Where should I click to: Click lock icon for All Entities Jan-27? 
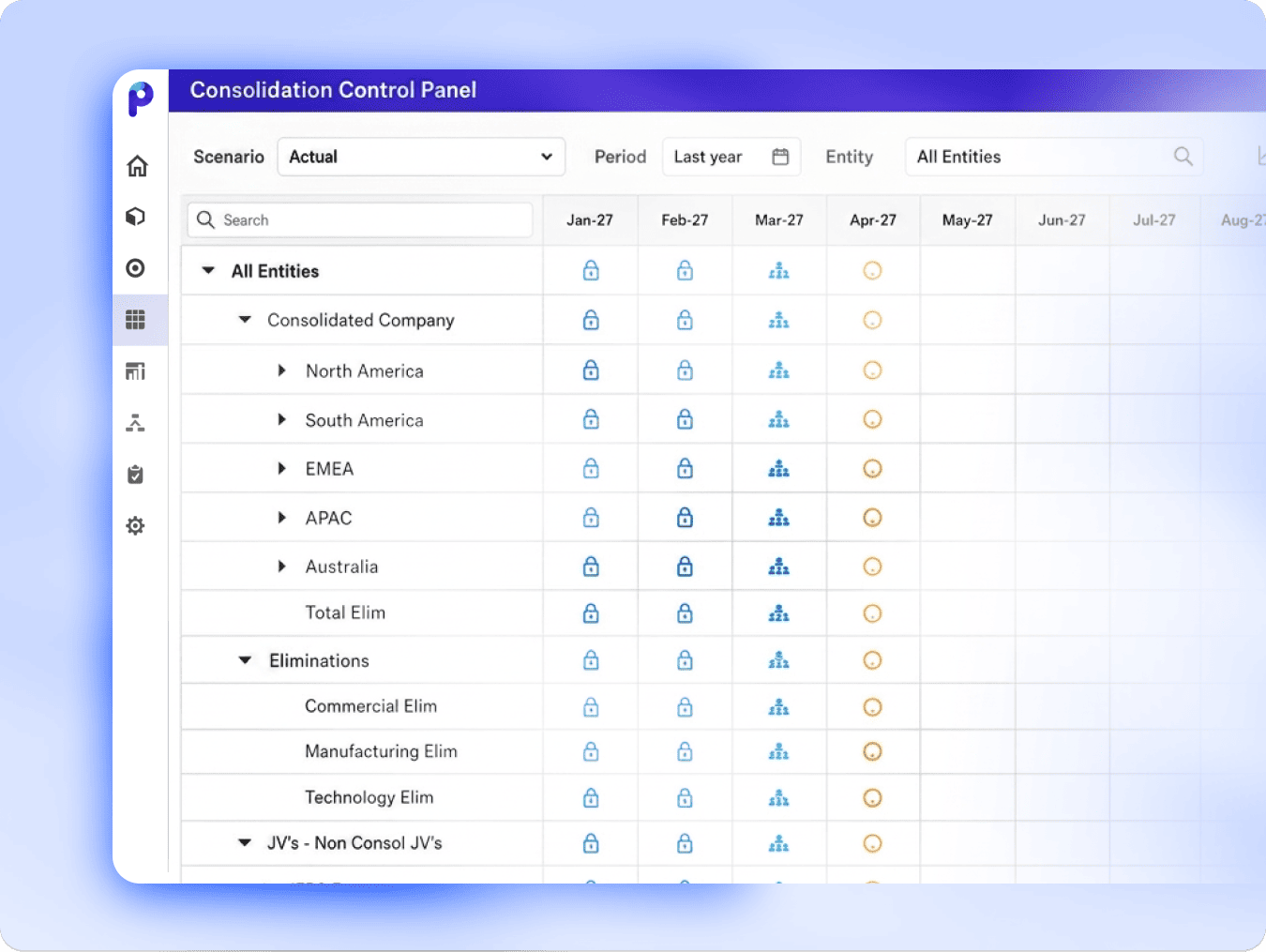[x=591, y=271]
